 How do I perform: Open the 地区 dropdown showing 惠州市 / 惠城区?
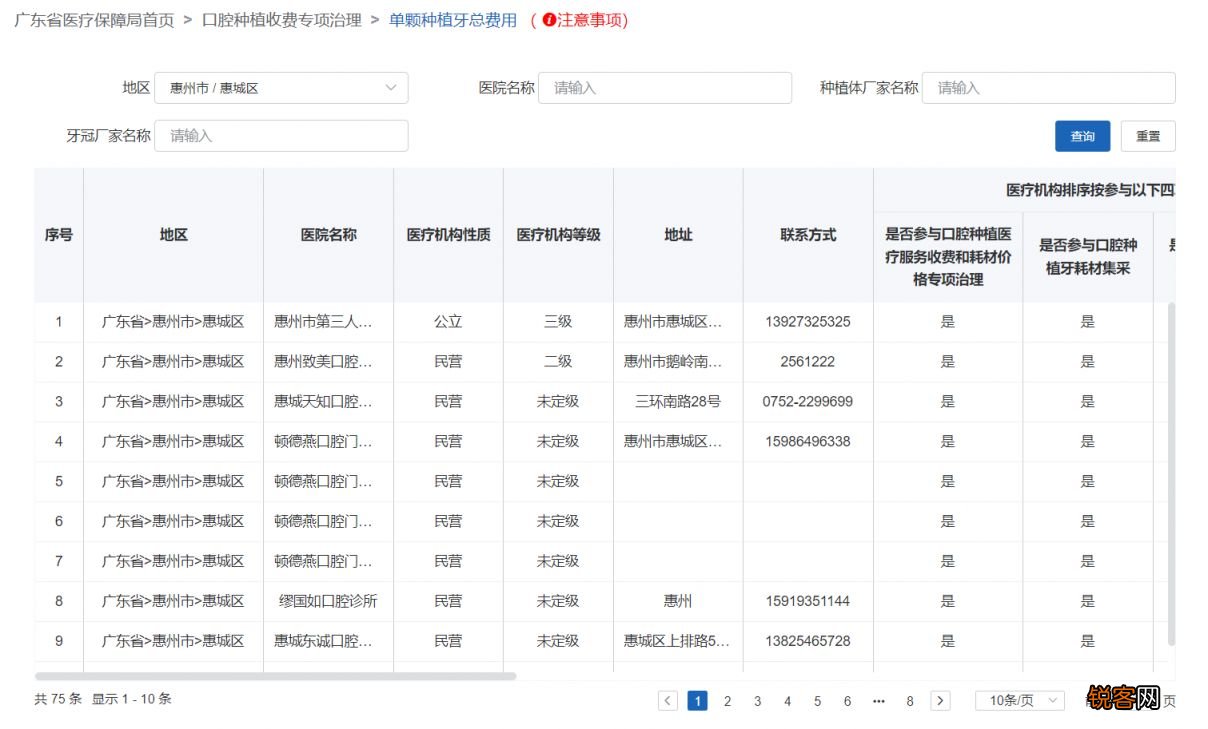pyautogui.click(x=281, y=88)
